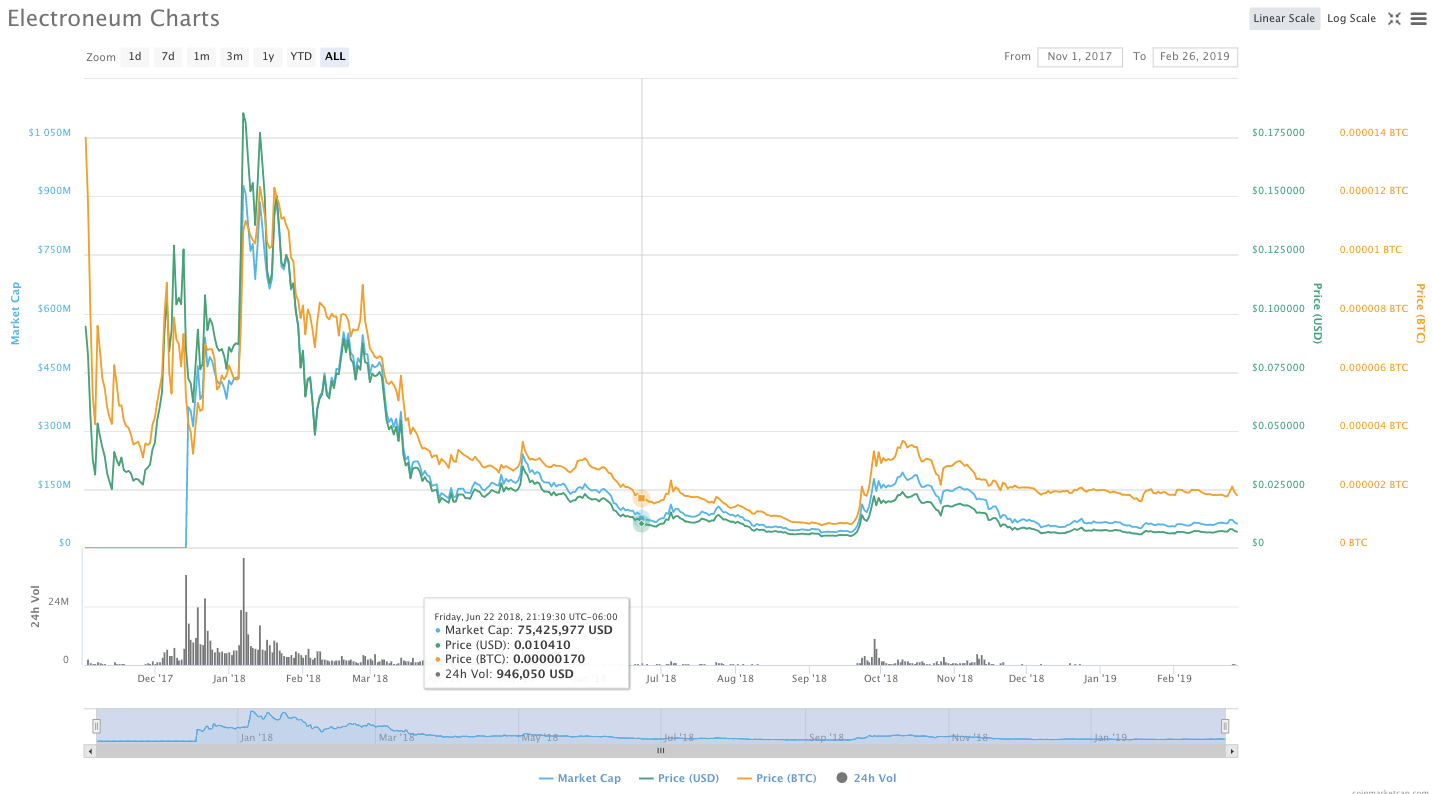Click the Electroneum Charts heading
Viewport: 1432px width, 794px height.
tap(114, 18)
